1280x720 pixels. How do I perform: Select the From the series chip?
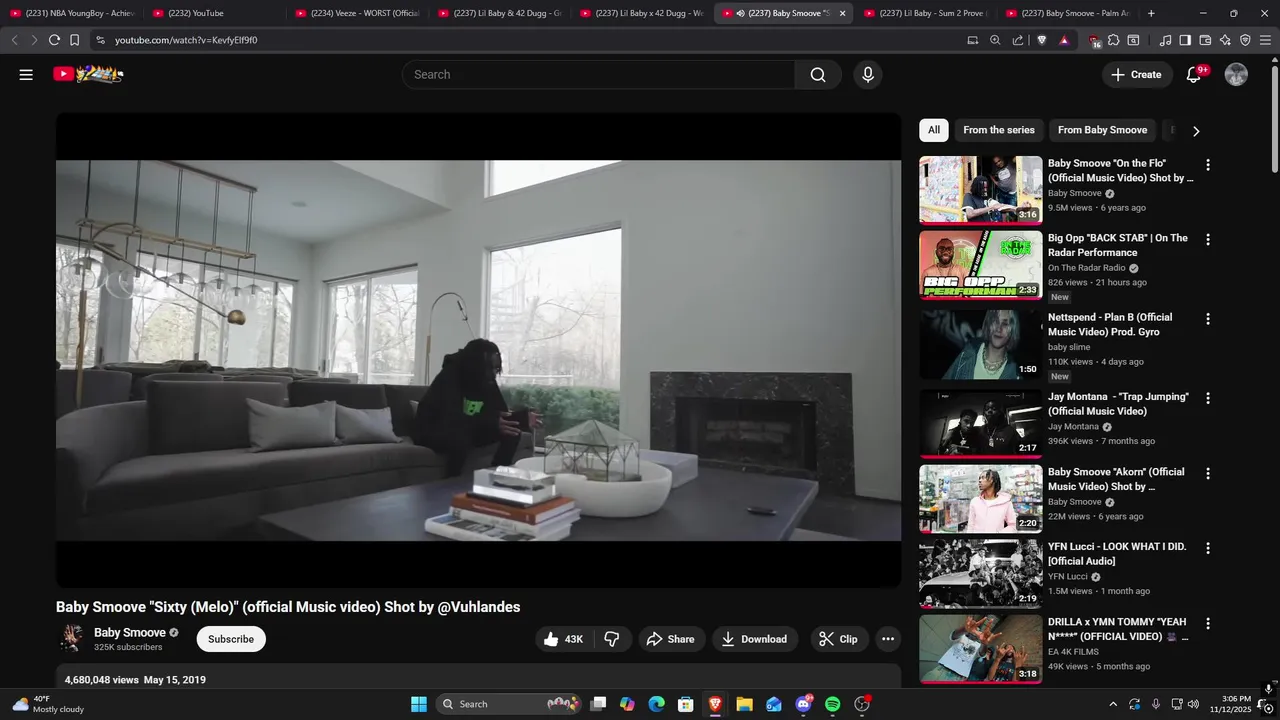[x=999, y=130]
